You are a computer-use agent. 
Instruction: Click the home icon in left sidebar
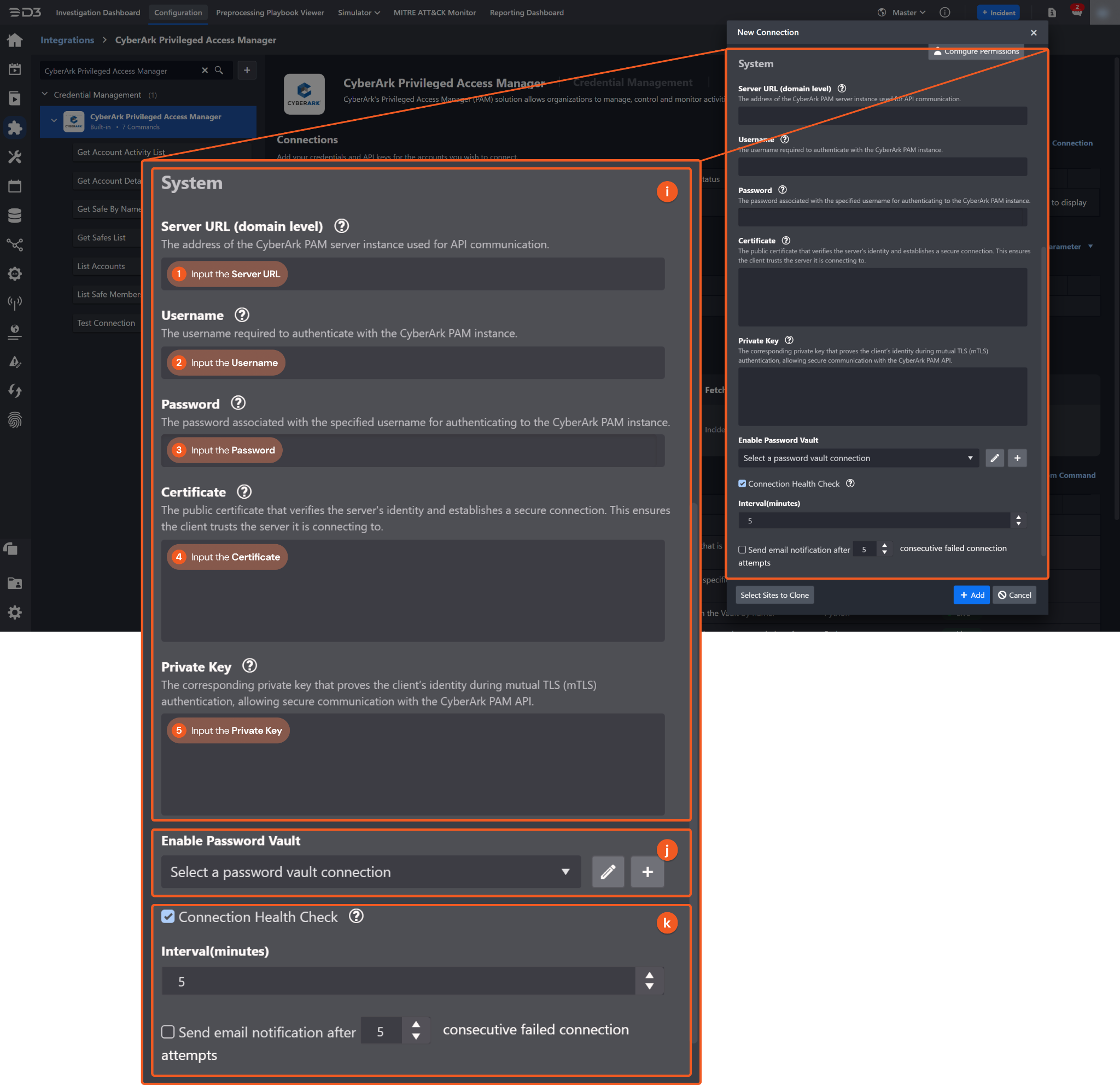click(15, 40)
